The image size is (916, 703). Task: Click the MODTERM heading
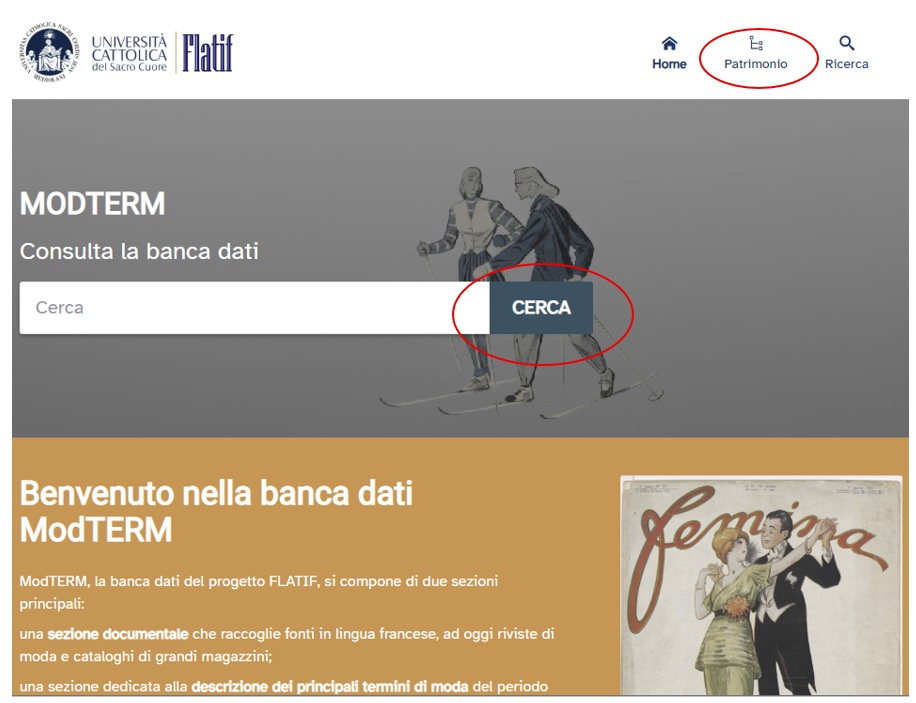tap(92, 204)
